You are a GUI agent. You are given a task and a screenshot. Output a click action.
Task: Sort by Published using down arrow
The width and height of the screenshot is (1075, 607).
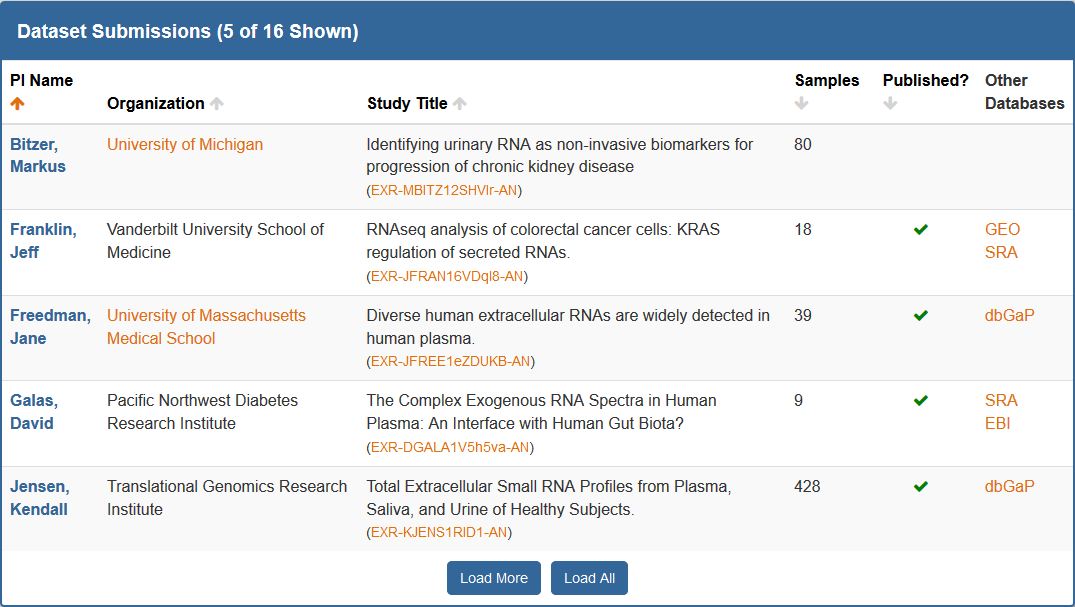pos(890,103)
